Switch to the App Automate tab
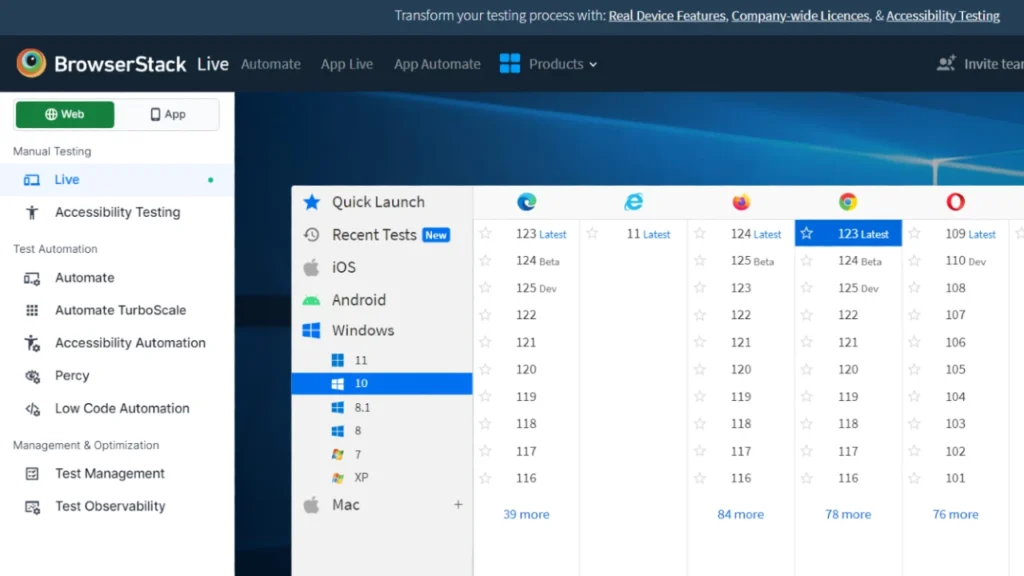 coord(437,63)
